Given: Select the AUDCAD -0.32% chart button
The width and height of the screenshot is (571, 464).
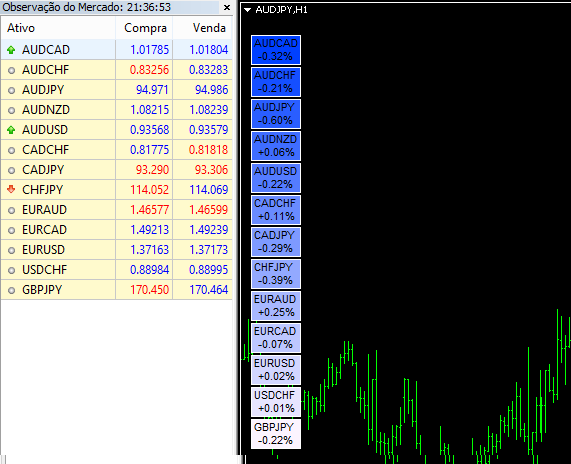Looking at the screenshot, I should pos(276,50).
